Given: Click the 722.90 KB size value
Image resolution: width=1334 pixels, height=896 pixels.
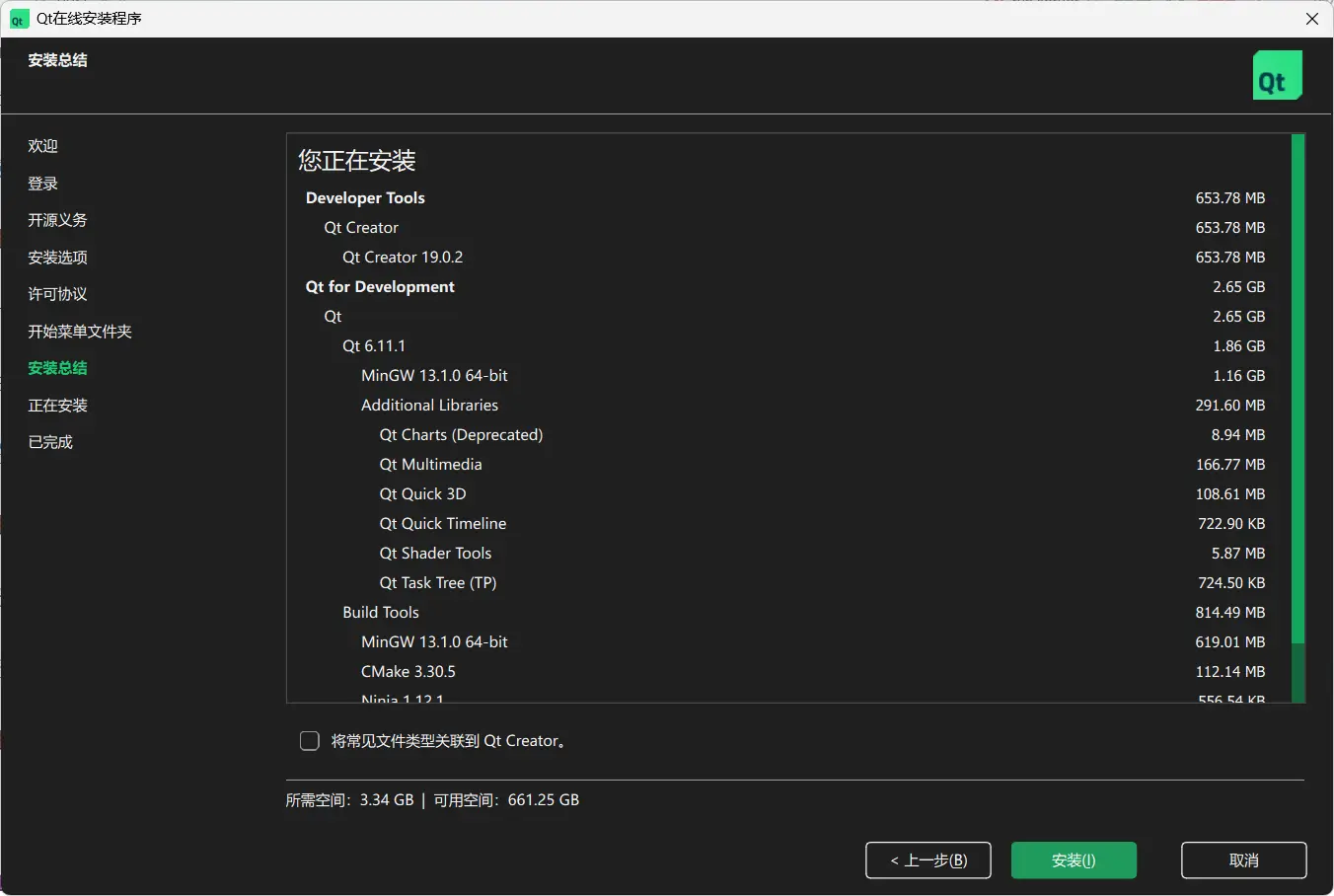Looking at the screenshot, I should pyautogui.click(x=1231, y=524).
